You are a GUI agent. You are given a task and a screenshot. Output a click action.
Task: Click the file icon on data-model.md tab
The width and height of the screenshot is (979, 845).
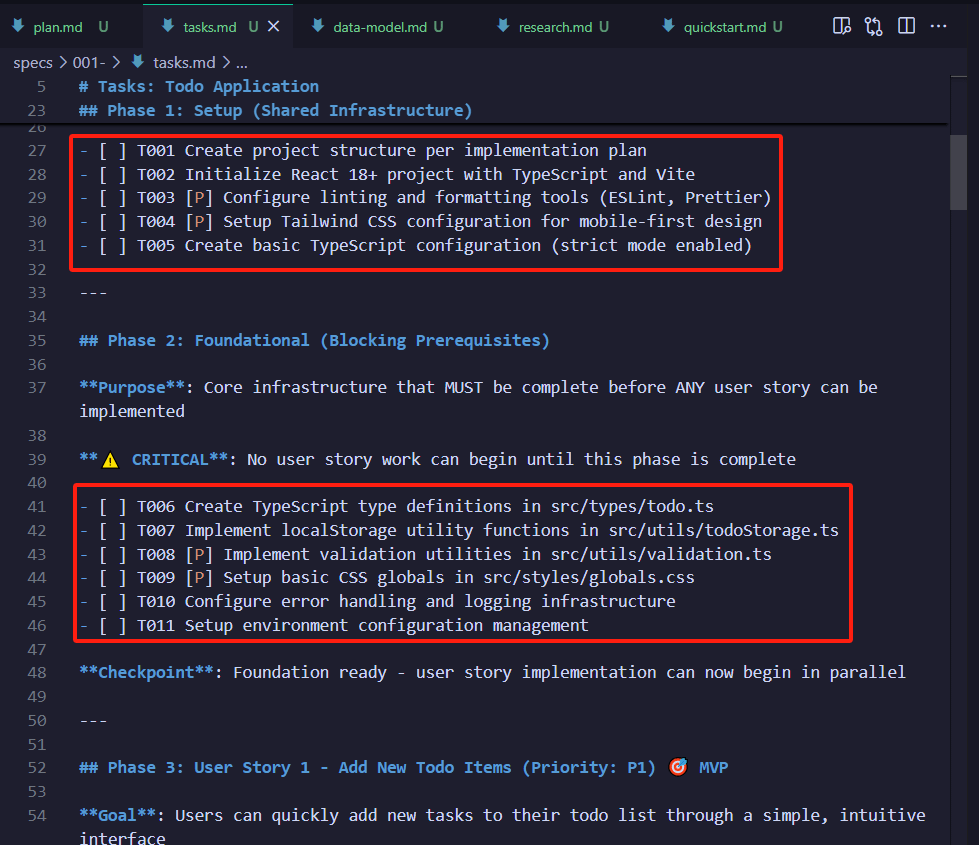click(317, 27)
